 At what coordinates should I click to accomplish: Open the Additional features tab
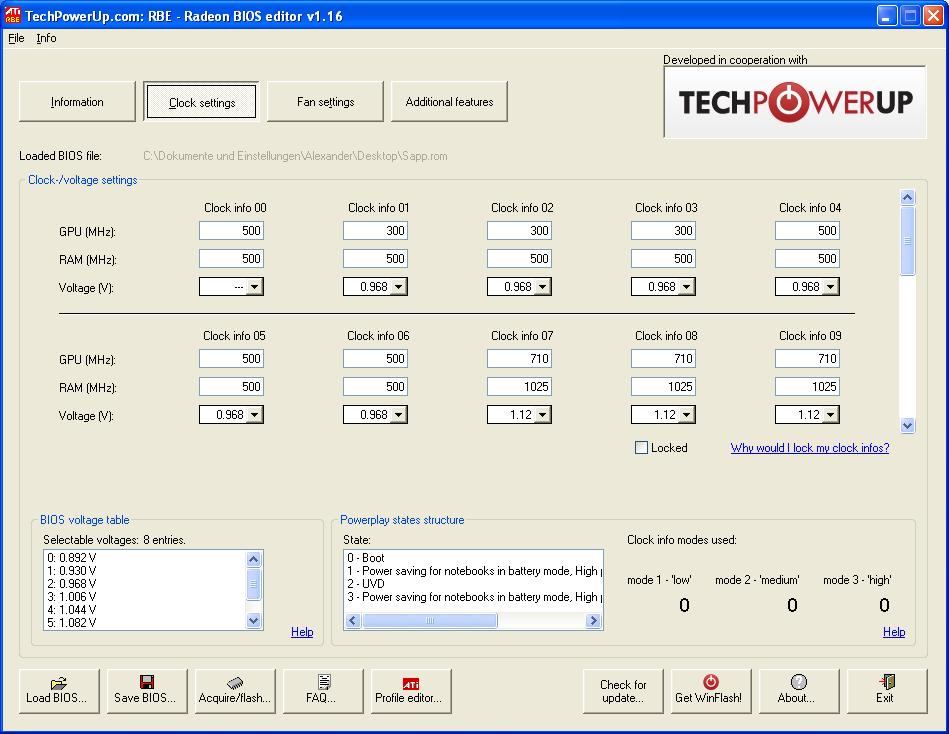(x=449, y=102)
